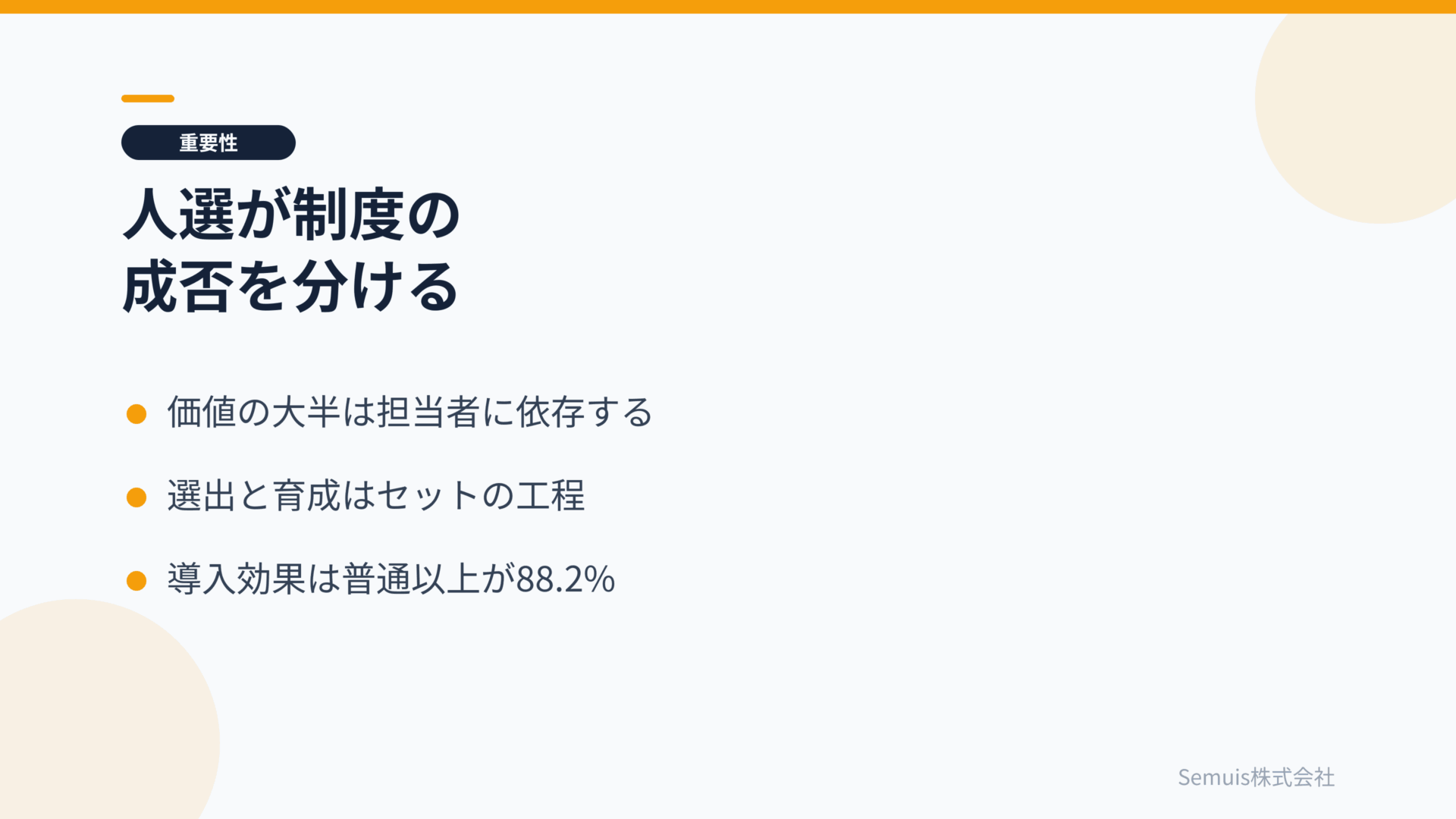
Task: Select the title line 人選が制度の
Action: [x=292, y=215]
